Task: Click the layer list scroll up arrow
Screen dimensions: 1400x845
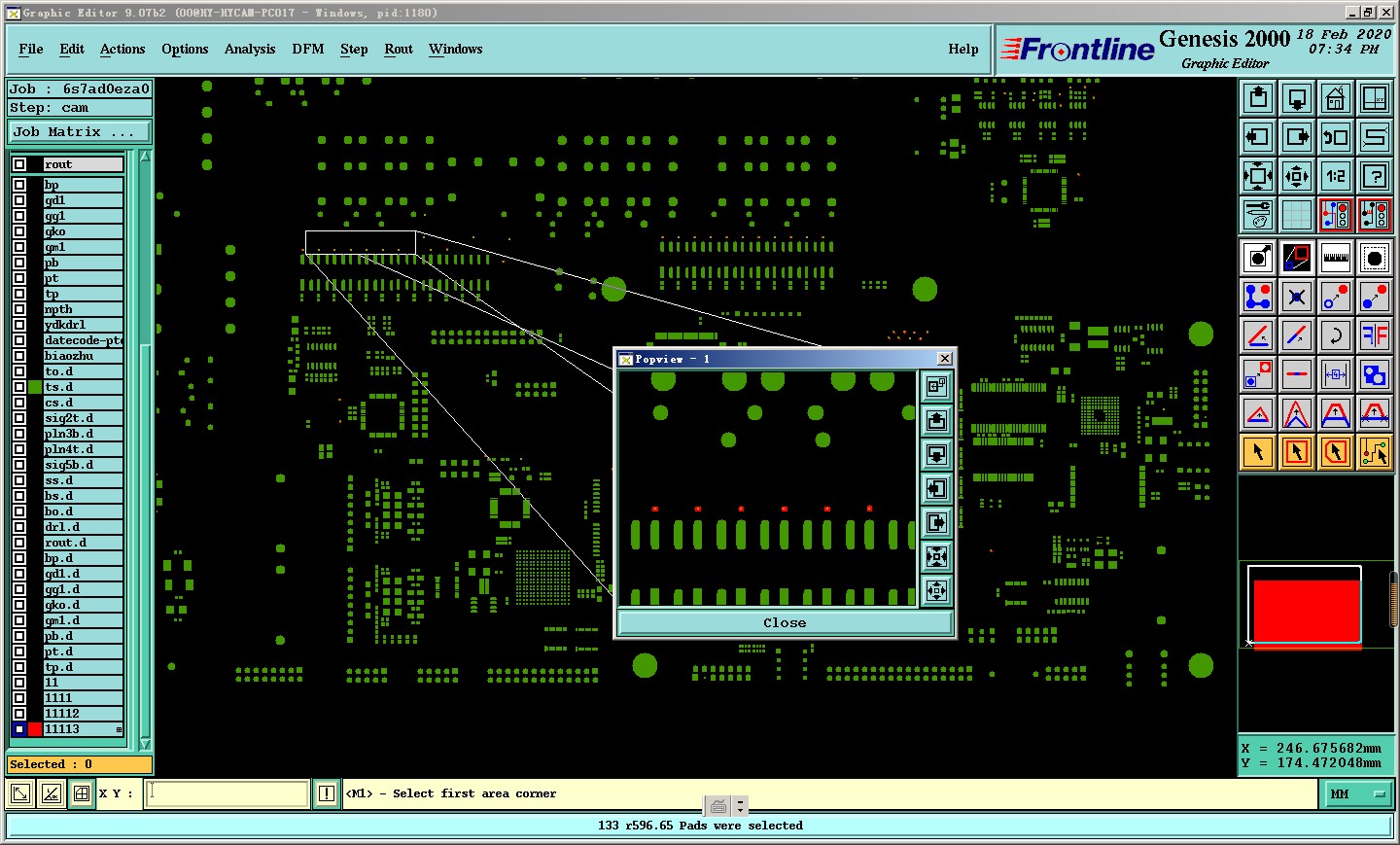Action: click(x=145, y=157)
